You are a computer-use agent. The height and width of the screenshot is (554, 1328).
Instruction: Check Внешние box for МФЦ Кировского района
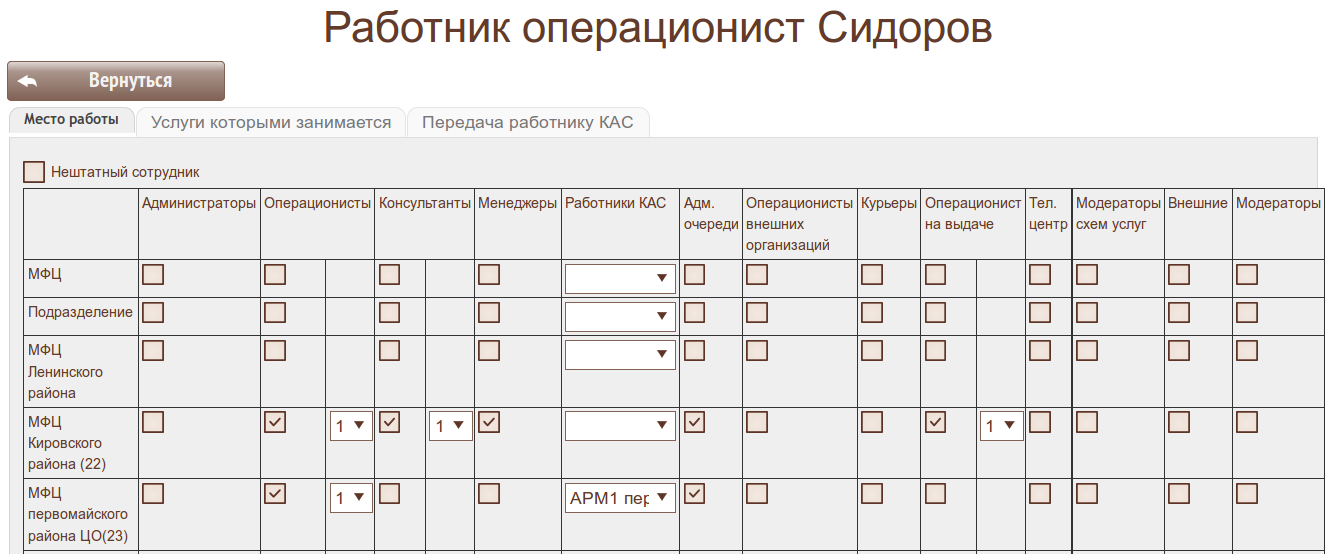tap(1180, 423)
